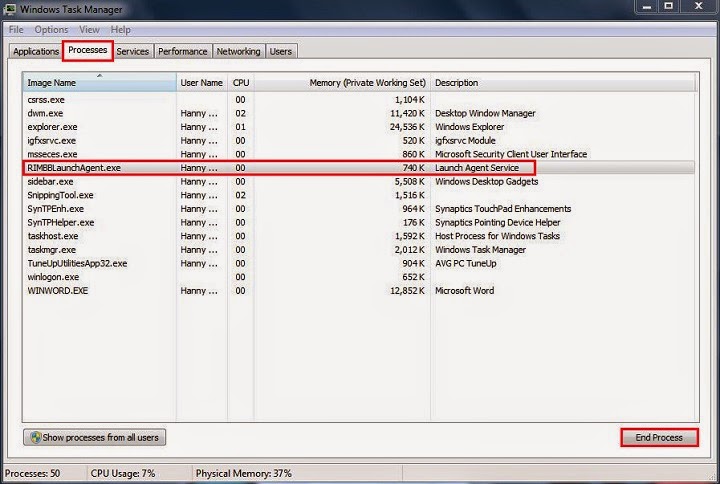Image resolution: width=720 pixels, height=484 pixels.
Task: Sort by User Name column header
Action: click(x=202, y=83)
